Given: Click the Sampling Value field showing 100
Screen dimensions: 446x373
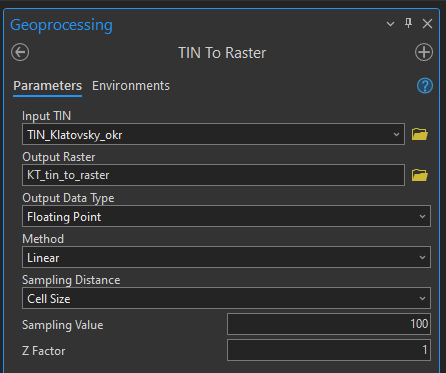Looking at the screenshot, I should (x=329, y=324).
